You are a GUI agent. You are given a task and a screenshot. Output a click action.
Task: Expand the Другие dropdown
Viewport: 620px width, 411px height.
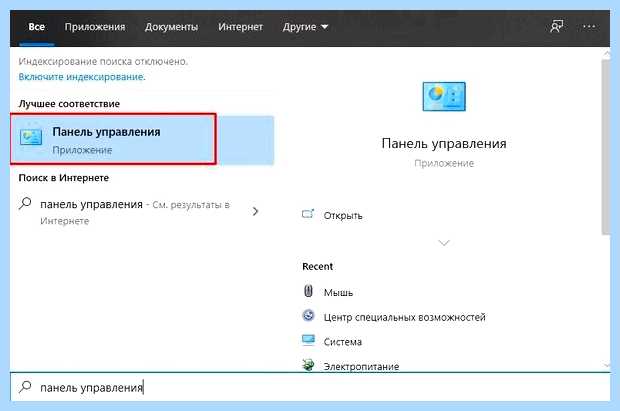click(x=305, y=27)
